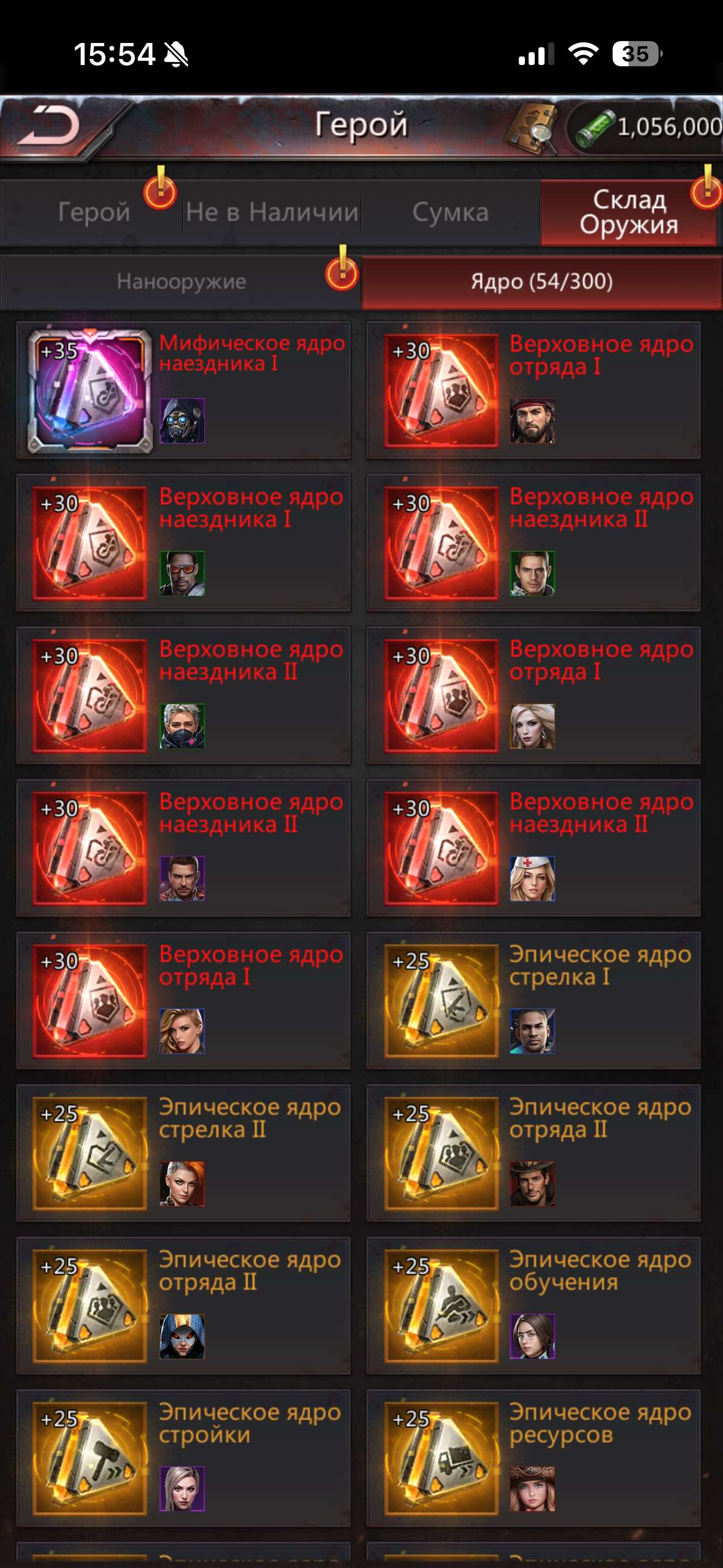Tap the cowboy hat hero portrait

point(532,1184)
